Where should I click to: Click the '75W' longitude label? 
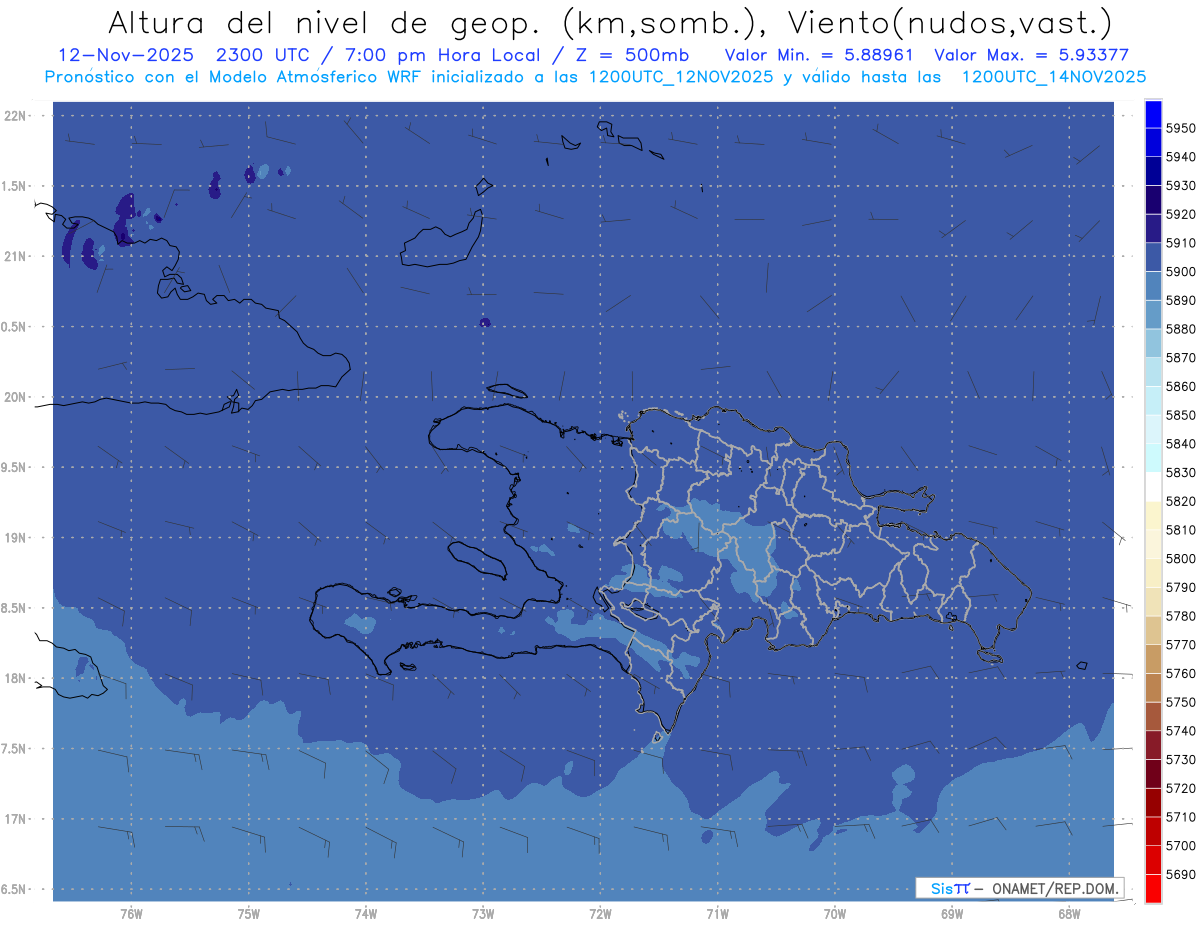pos(248,914)
